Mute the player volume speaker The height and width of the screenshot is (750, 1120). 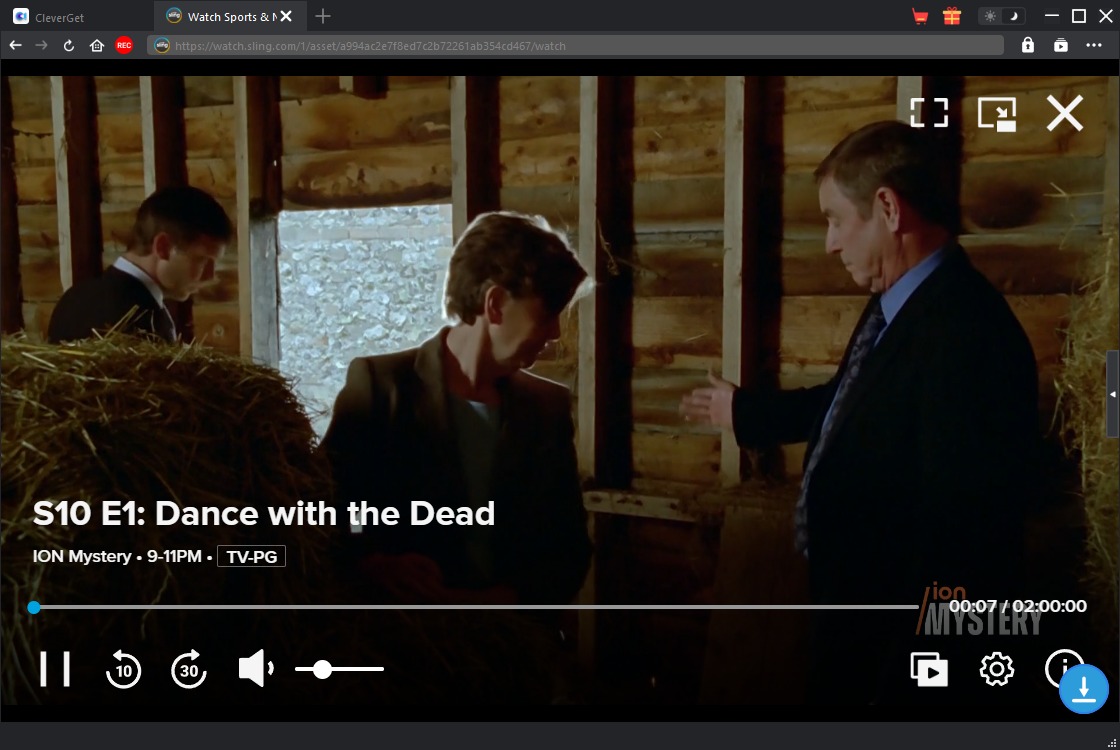(255, 669)
